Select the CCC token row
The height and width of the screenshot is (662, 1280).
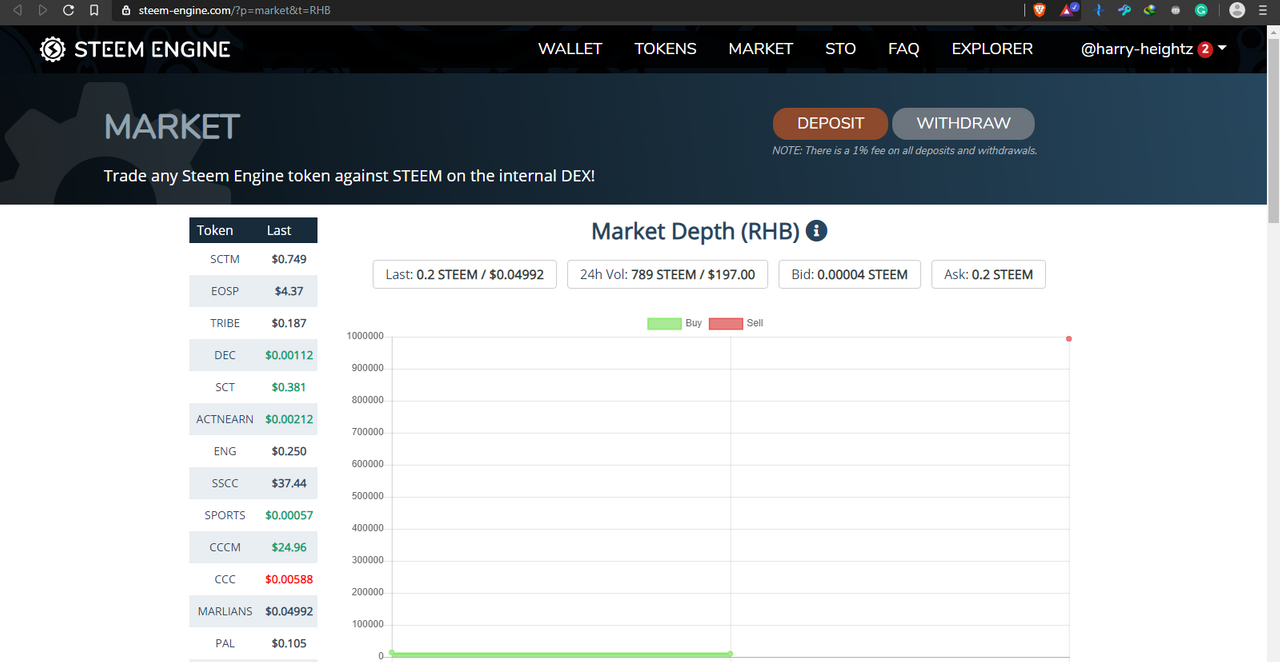pos(253,579)
